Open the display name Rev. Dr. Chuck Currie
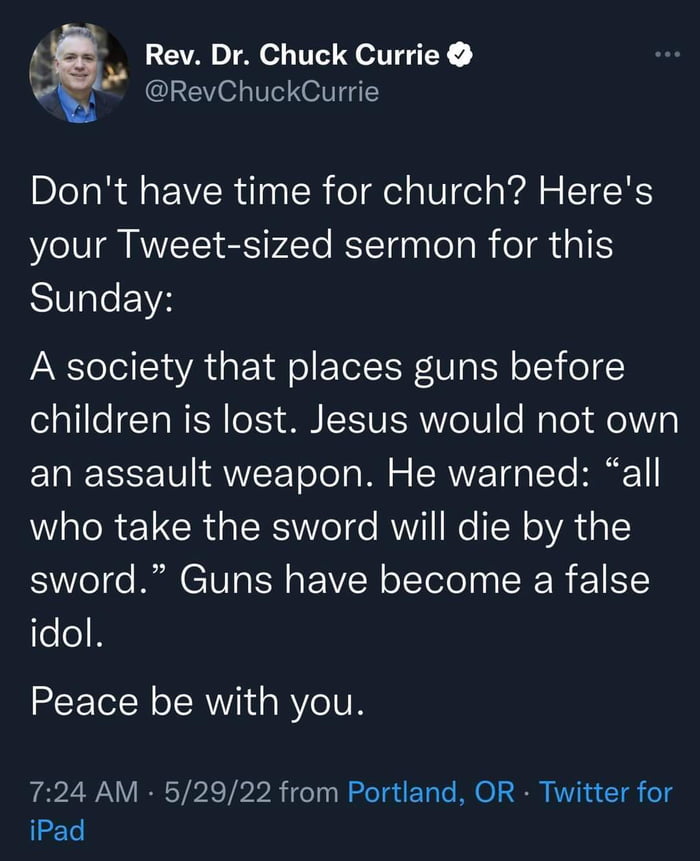Screen dimensions: 700x861 tap(292, 55)
